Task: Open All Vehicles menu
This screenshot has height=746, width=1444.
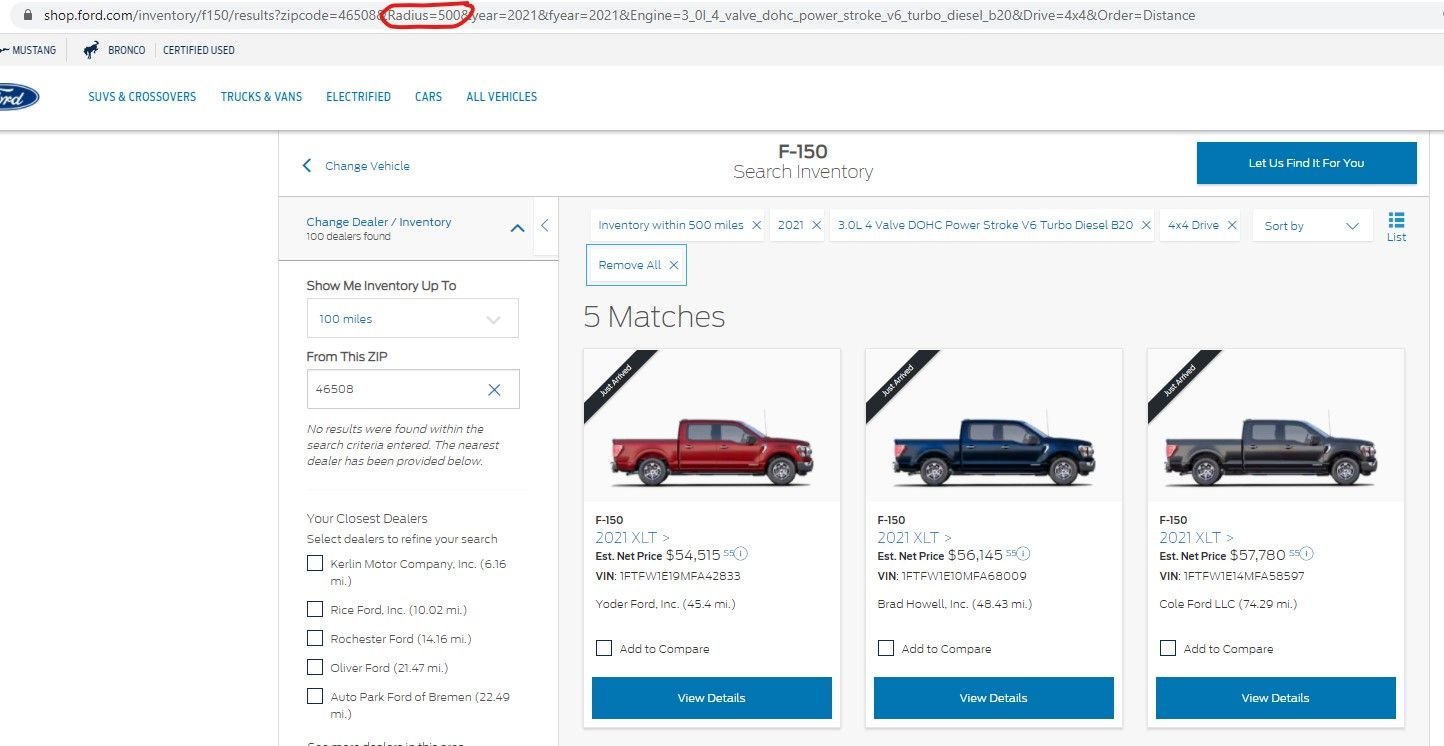Action: [x=501, y=97]
